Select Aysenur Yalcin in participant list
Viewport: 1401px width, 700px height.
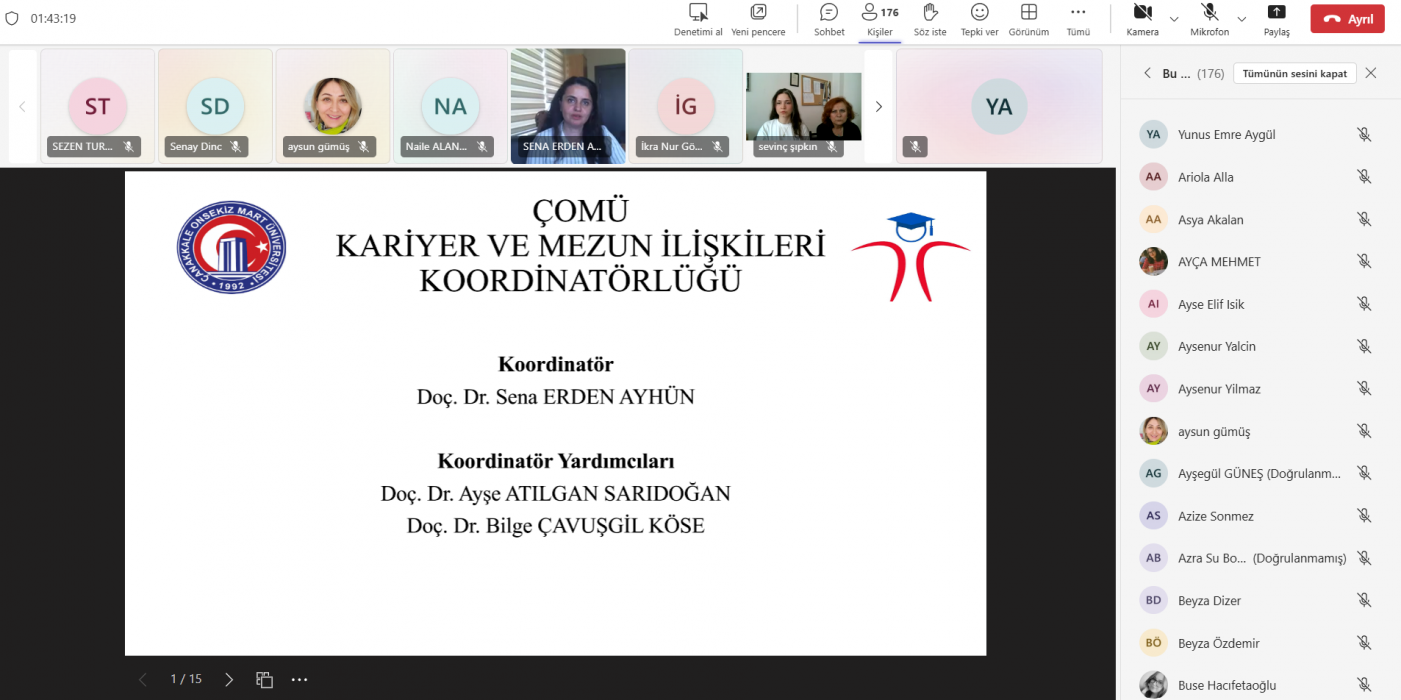(x=1217, y=346)
